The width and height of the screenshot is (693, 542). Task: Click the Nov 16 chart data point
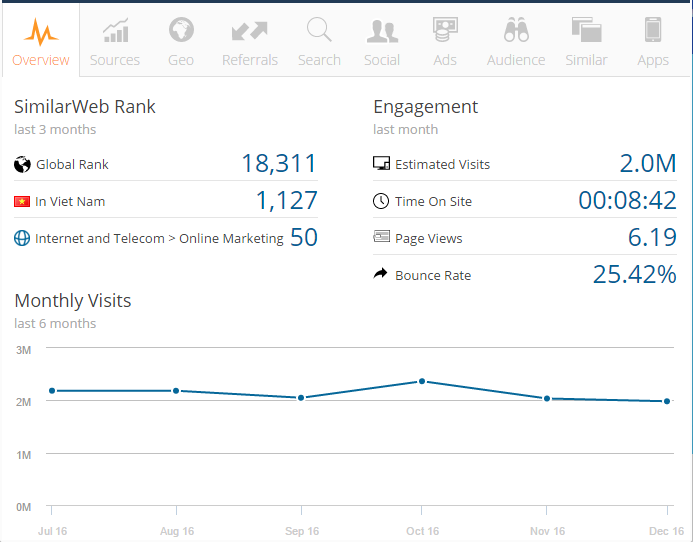[x=547, y=398]
